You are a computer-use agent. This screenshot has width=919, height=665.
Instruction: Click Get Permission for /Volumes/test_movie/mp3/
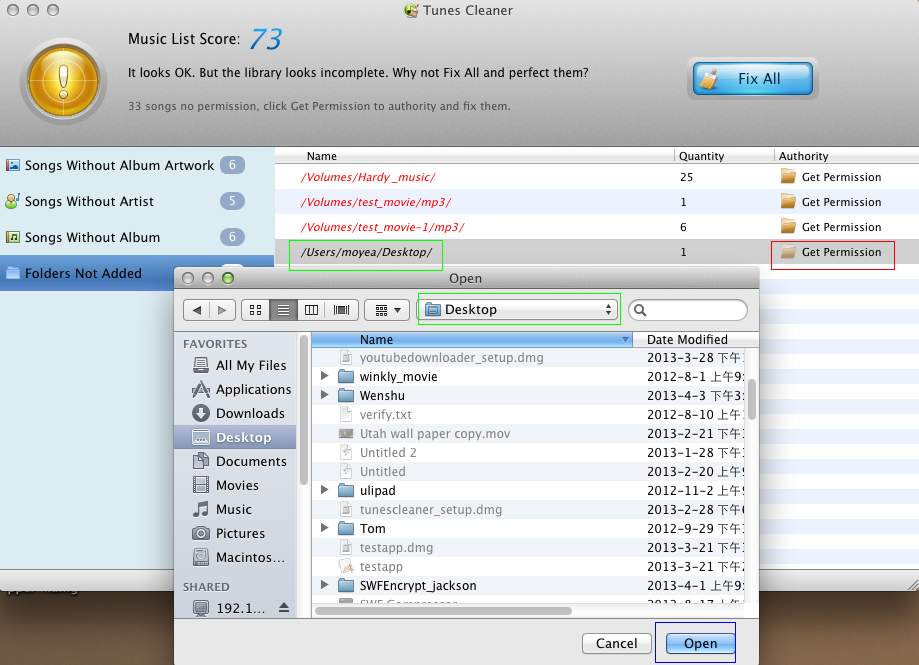[x=831, y=202]
